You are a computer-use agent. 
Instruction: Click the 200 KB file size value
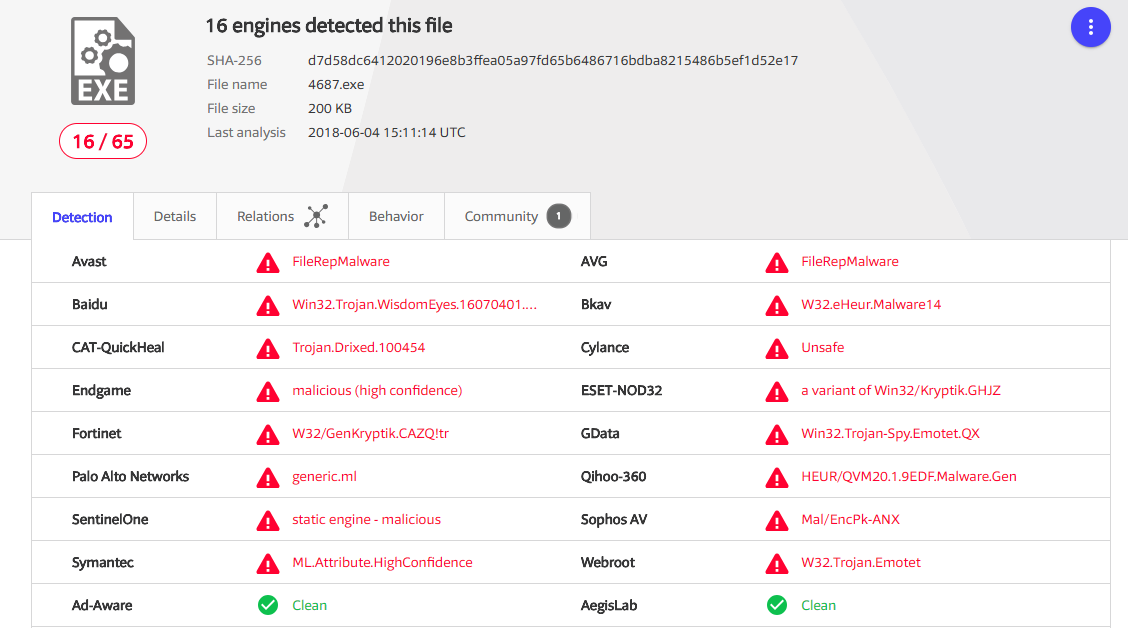tap(330, 109)
